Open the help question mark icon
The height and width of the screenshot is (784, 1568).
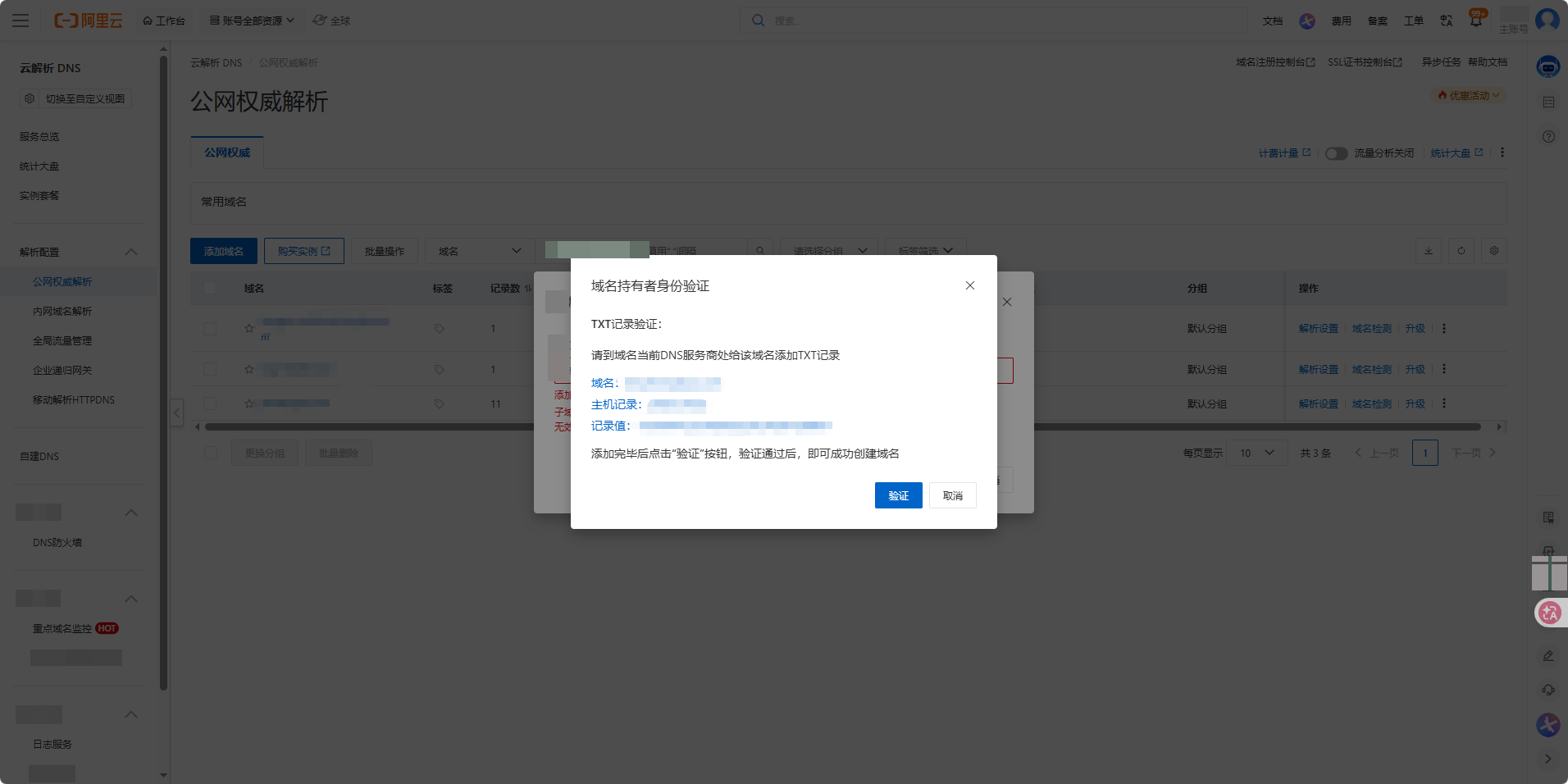(1548, 137)
